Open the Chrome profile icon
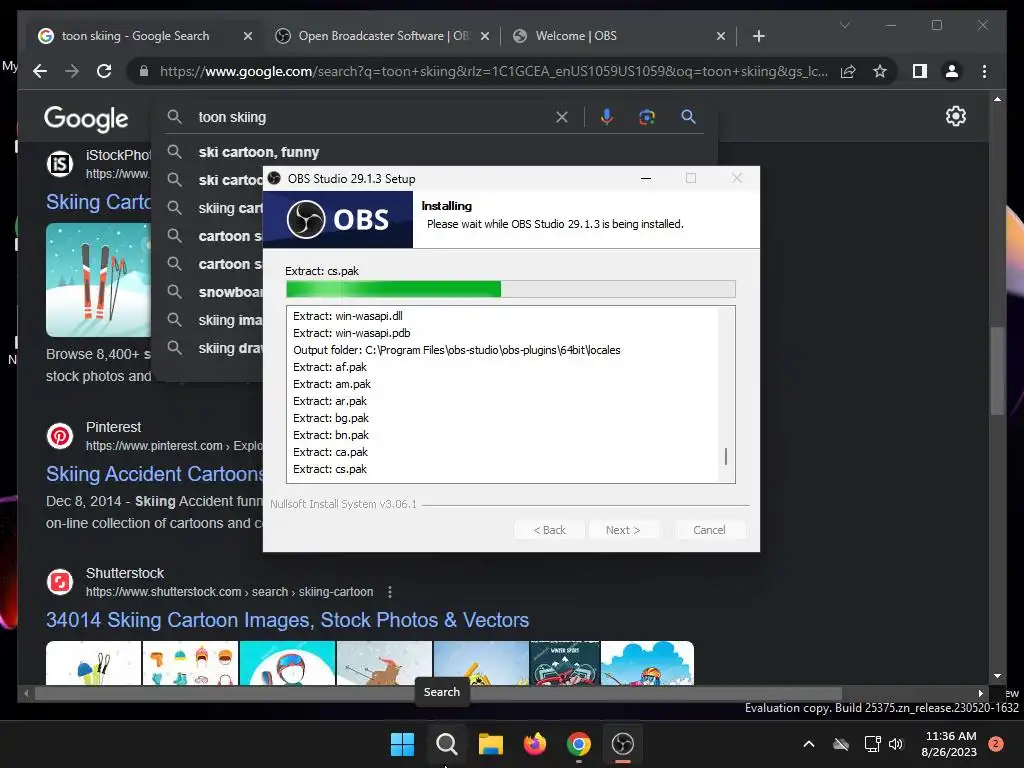This screenshot has height=768, width=1024. [952, 71]
